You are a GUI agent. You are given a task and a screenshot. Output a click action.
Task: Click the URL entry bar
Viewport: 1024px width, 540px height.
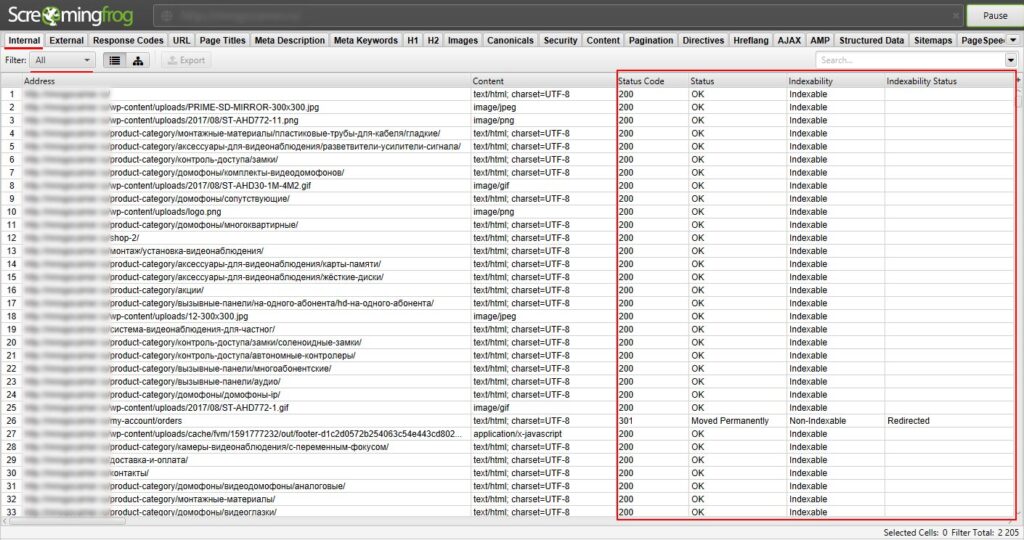(x=555, y=16)
